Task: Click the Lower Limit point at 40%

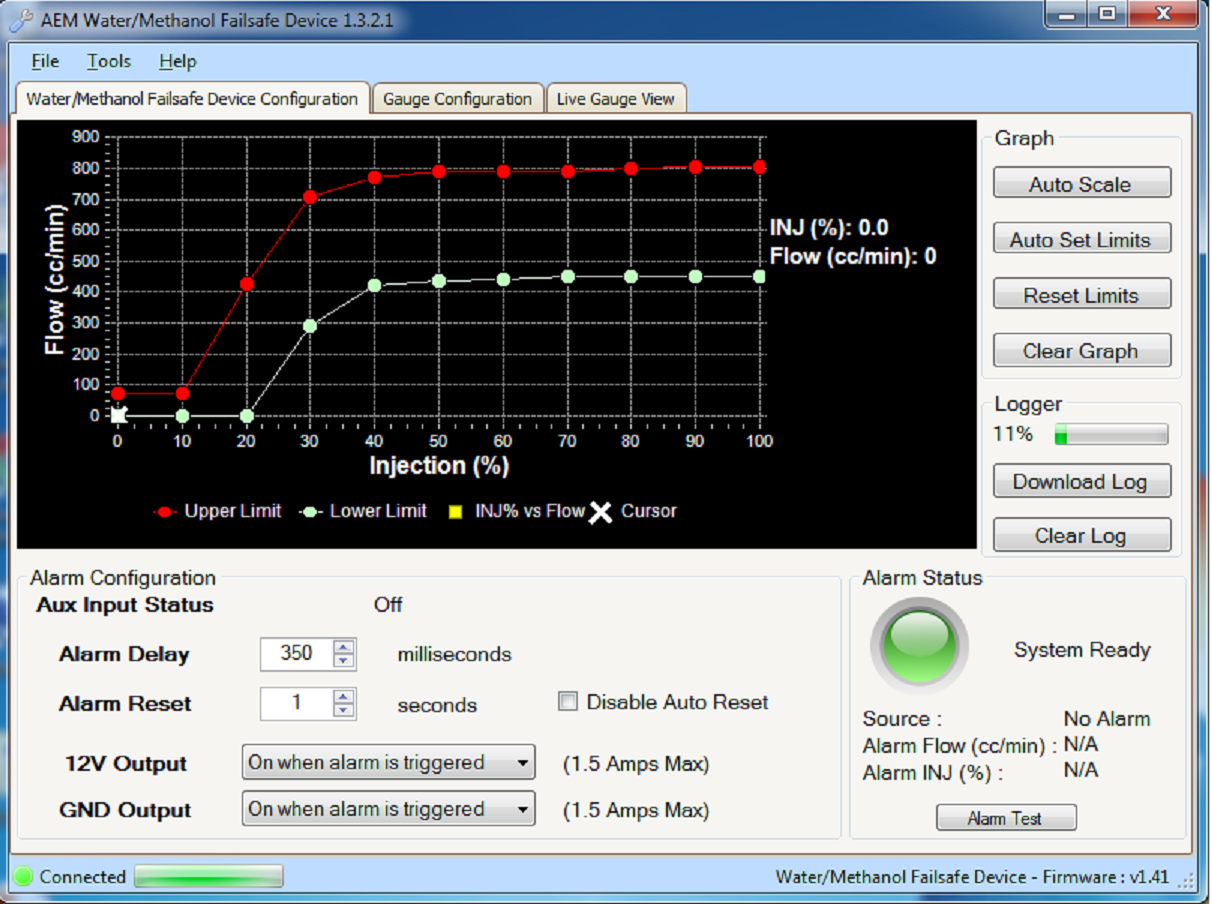Action: click(x=375, y=285)
